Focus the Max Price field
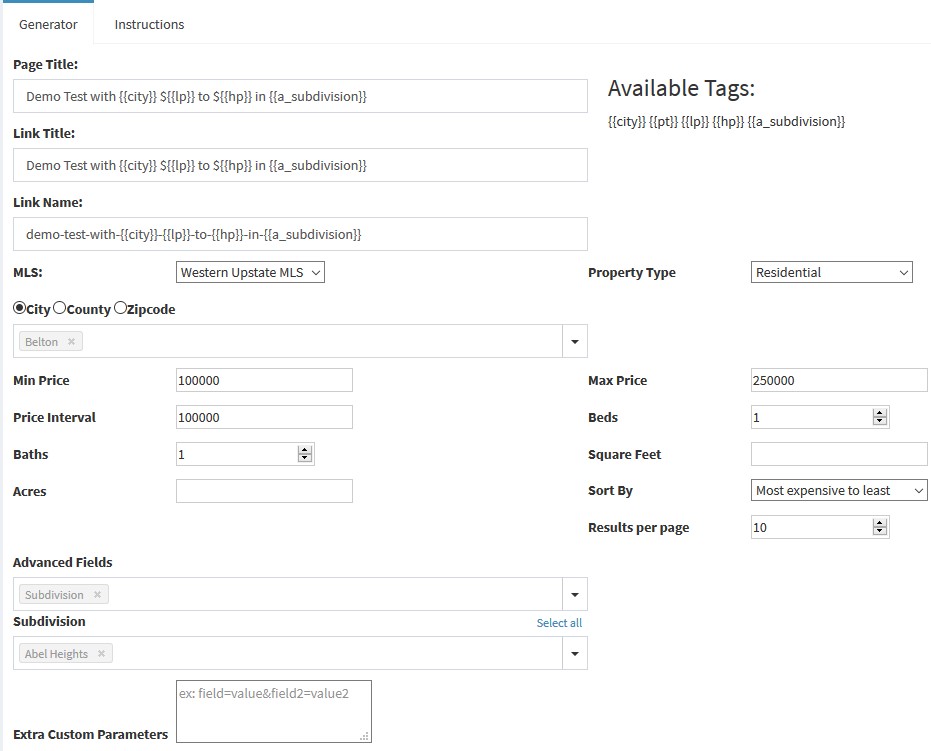The width and height of the screenshot is (931, 751). [x=839, y=380]
